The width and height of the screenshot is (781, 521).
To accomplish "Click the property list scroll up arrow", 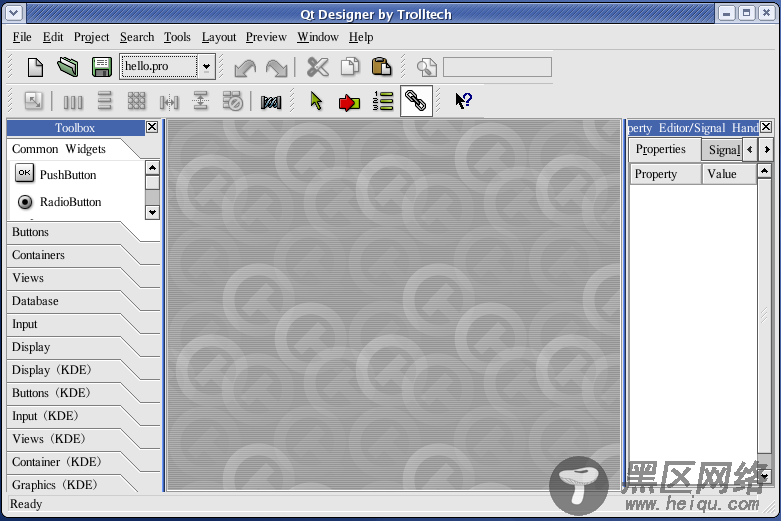I will click(x=764, y=171).
